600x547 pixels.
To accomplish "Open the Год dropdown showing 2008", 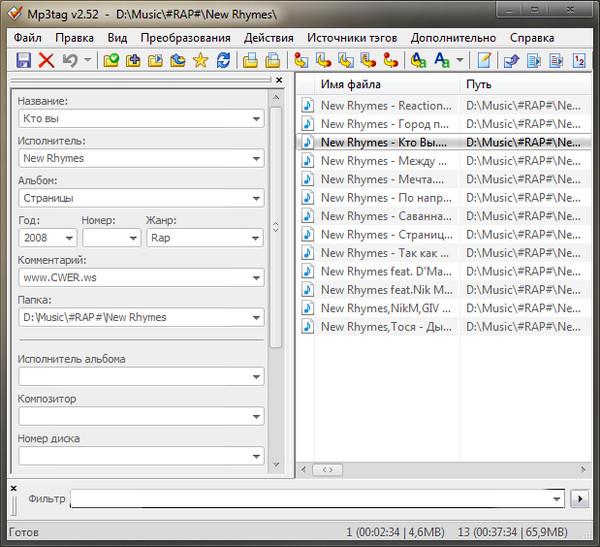I will [68, 238].
